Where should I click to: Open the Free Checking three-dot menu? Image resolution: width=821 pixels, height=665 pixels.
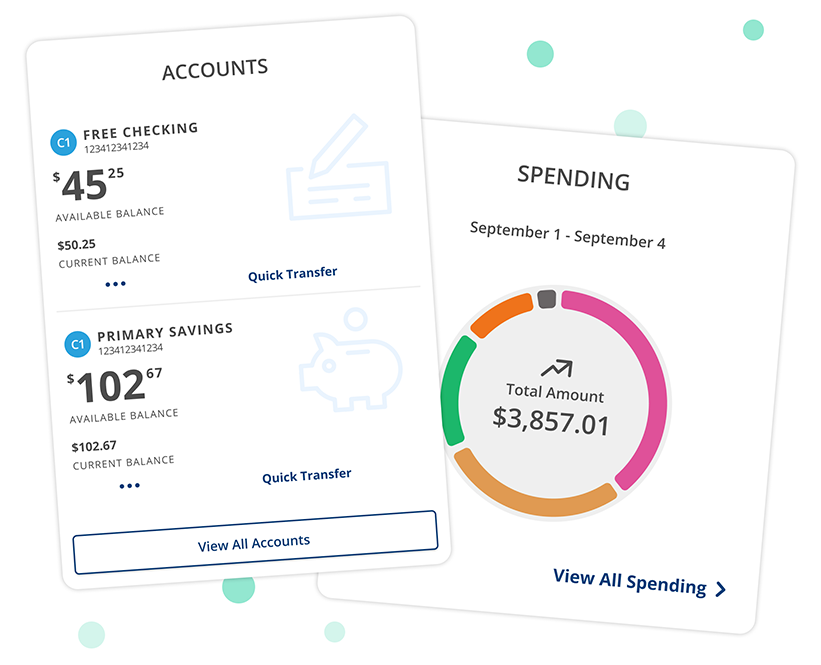(116, 284)
